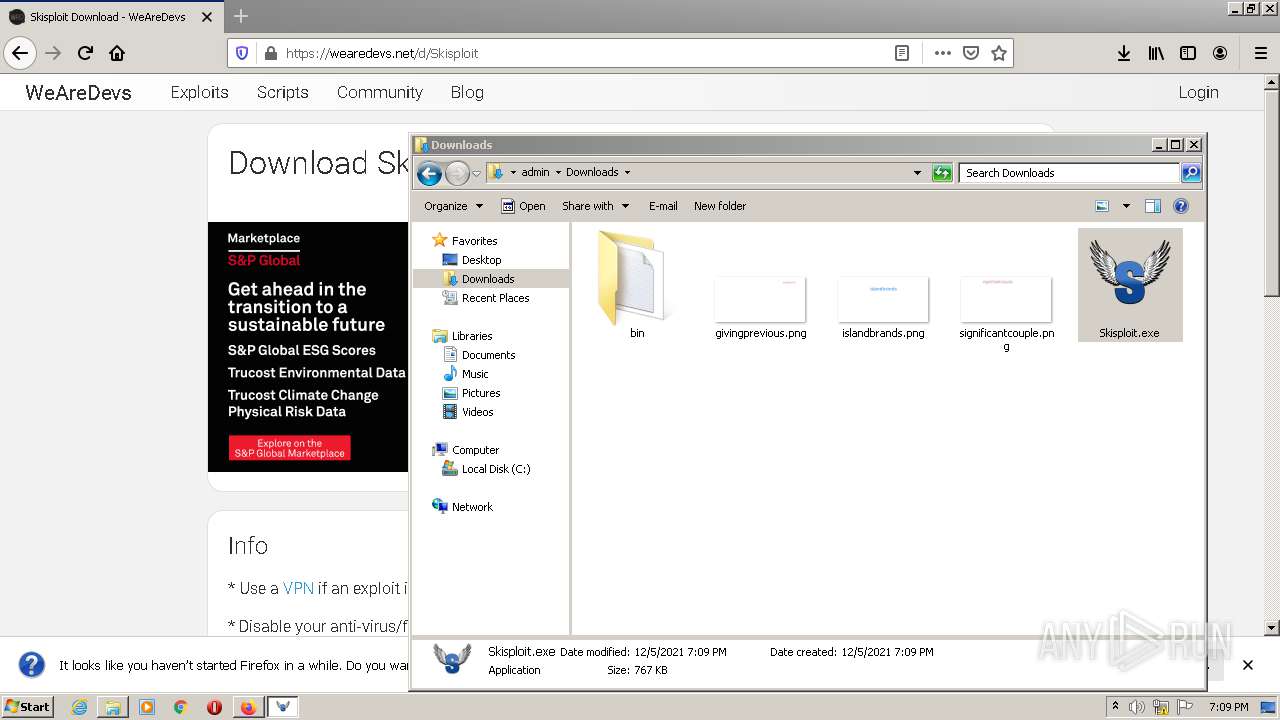Open Explorer help icon
1280x720 pixels.
[x=1180, y=206]
